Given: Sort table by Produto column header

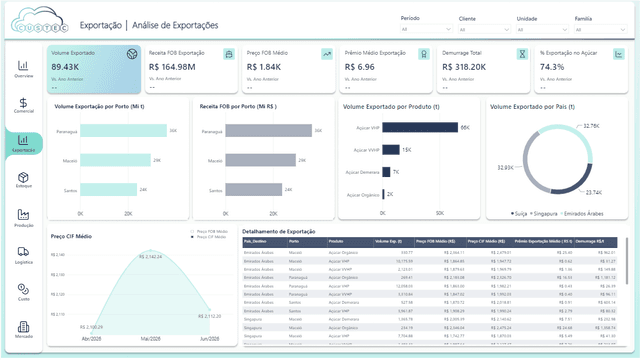Looking at the screenshot, I should pos(350,242).
